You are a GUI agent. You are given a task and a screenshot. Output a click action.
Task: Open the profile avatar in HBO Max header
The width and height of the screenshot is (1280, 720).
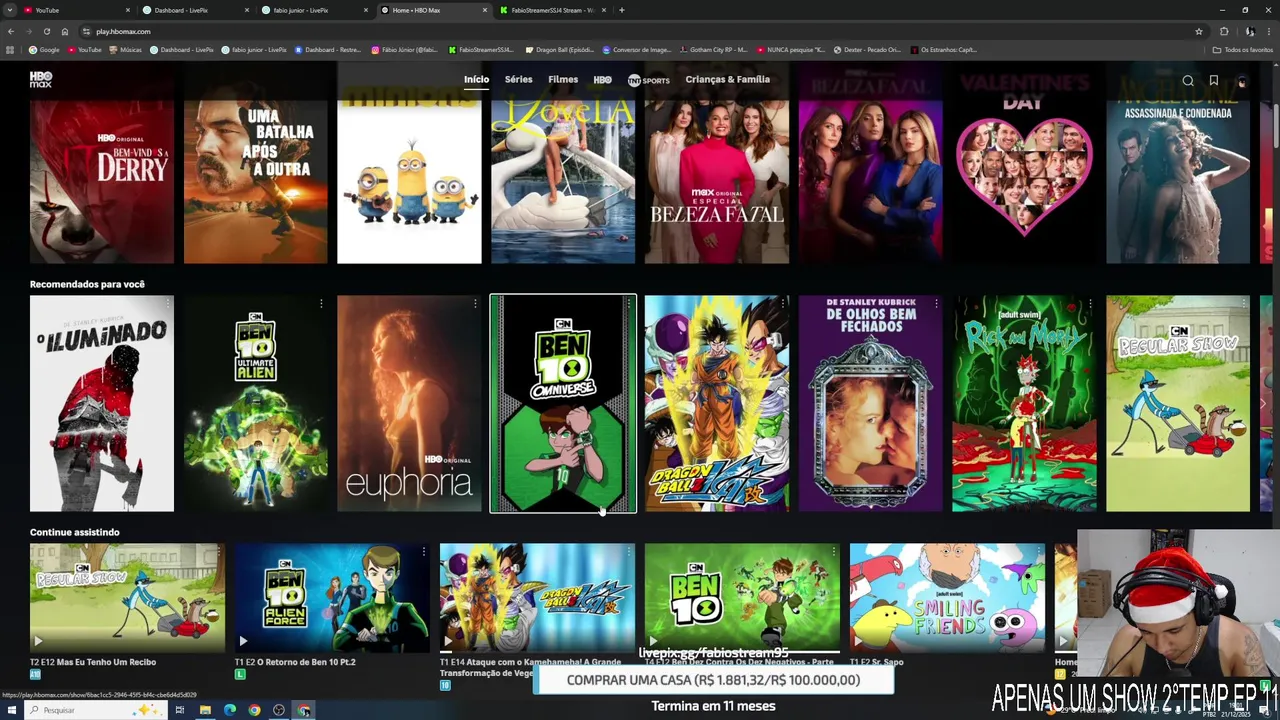point(1242,81)
